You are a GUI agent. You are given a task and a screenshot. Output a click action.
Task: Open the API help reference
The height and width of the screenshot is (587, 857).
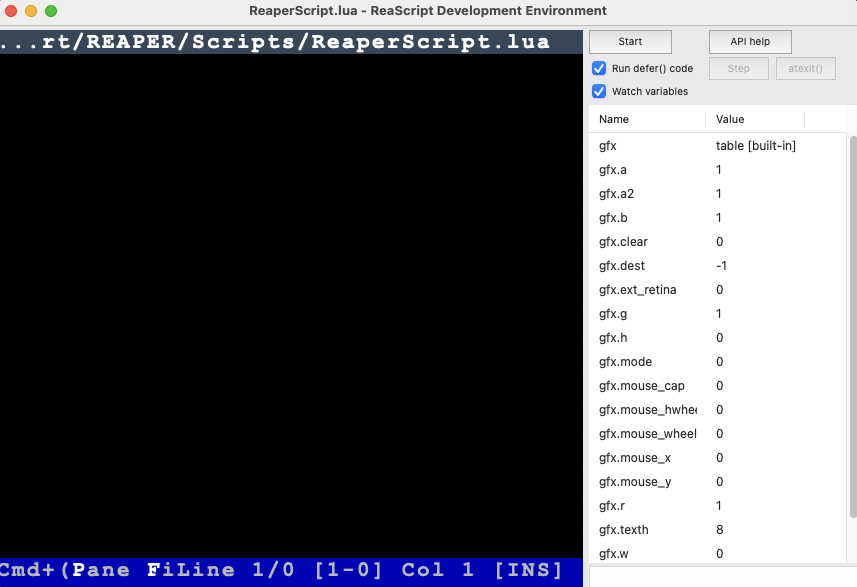pos(749,41)
